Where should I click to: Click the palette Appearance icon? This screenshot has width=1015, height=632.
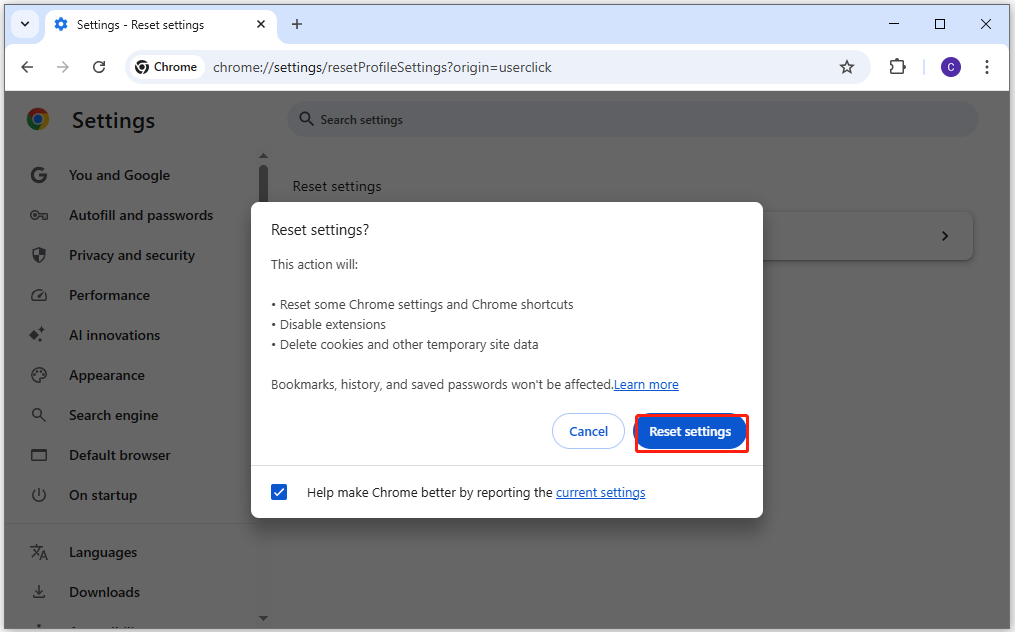(x=39, y=376)
